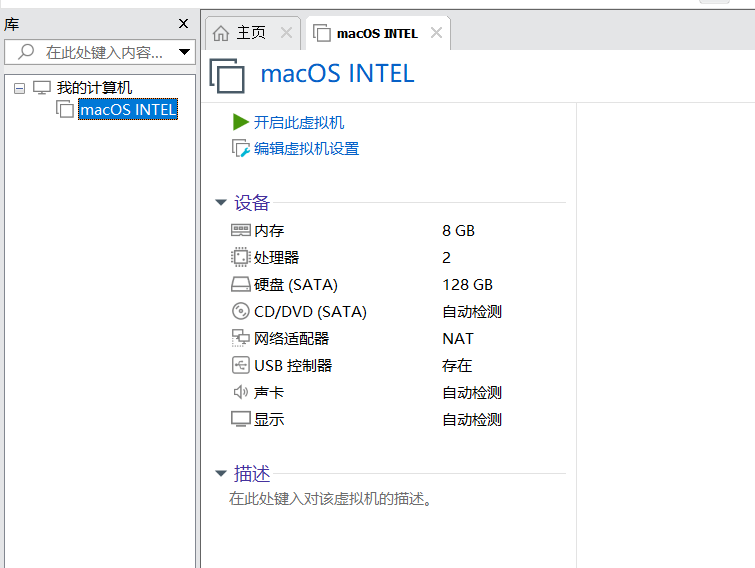Click the hard disk (SATA) icon
The image size is (755, 568).
[x=240, y=284]
